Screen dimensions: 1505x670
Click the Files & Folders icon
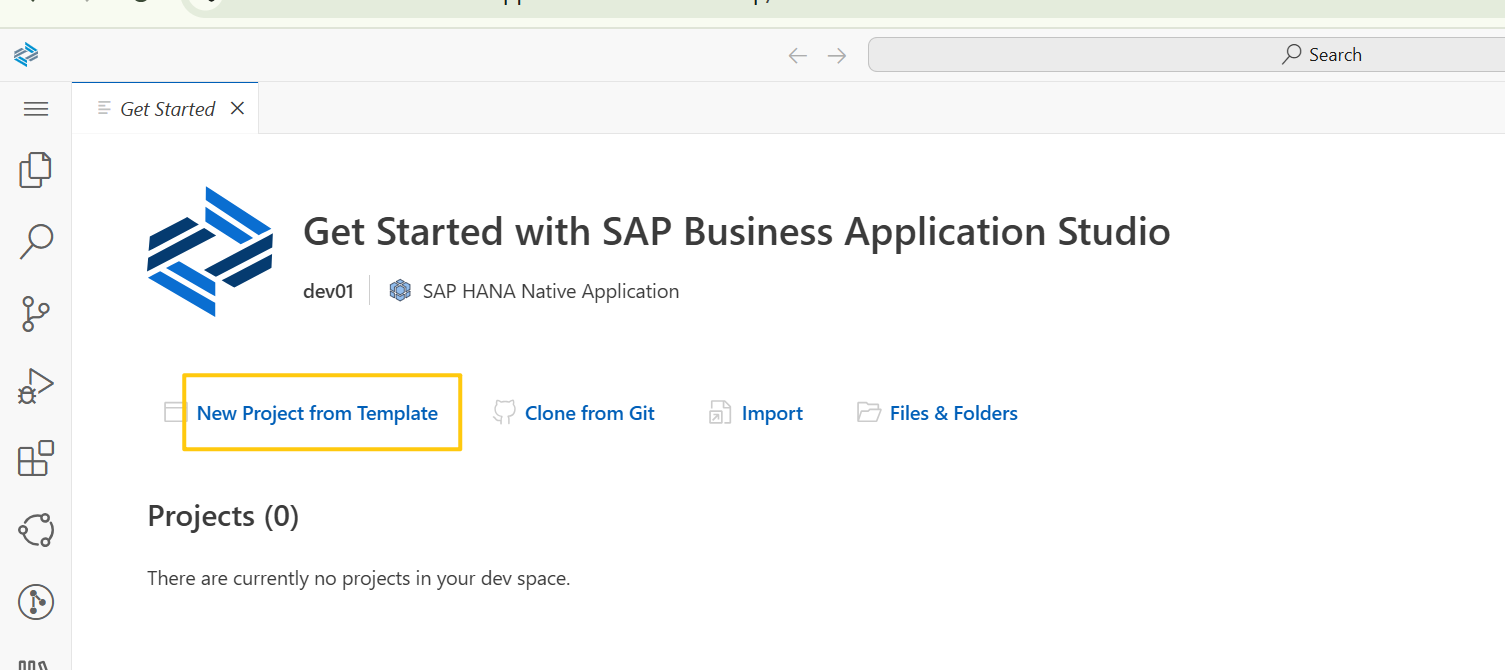[x=869, y=412]
